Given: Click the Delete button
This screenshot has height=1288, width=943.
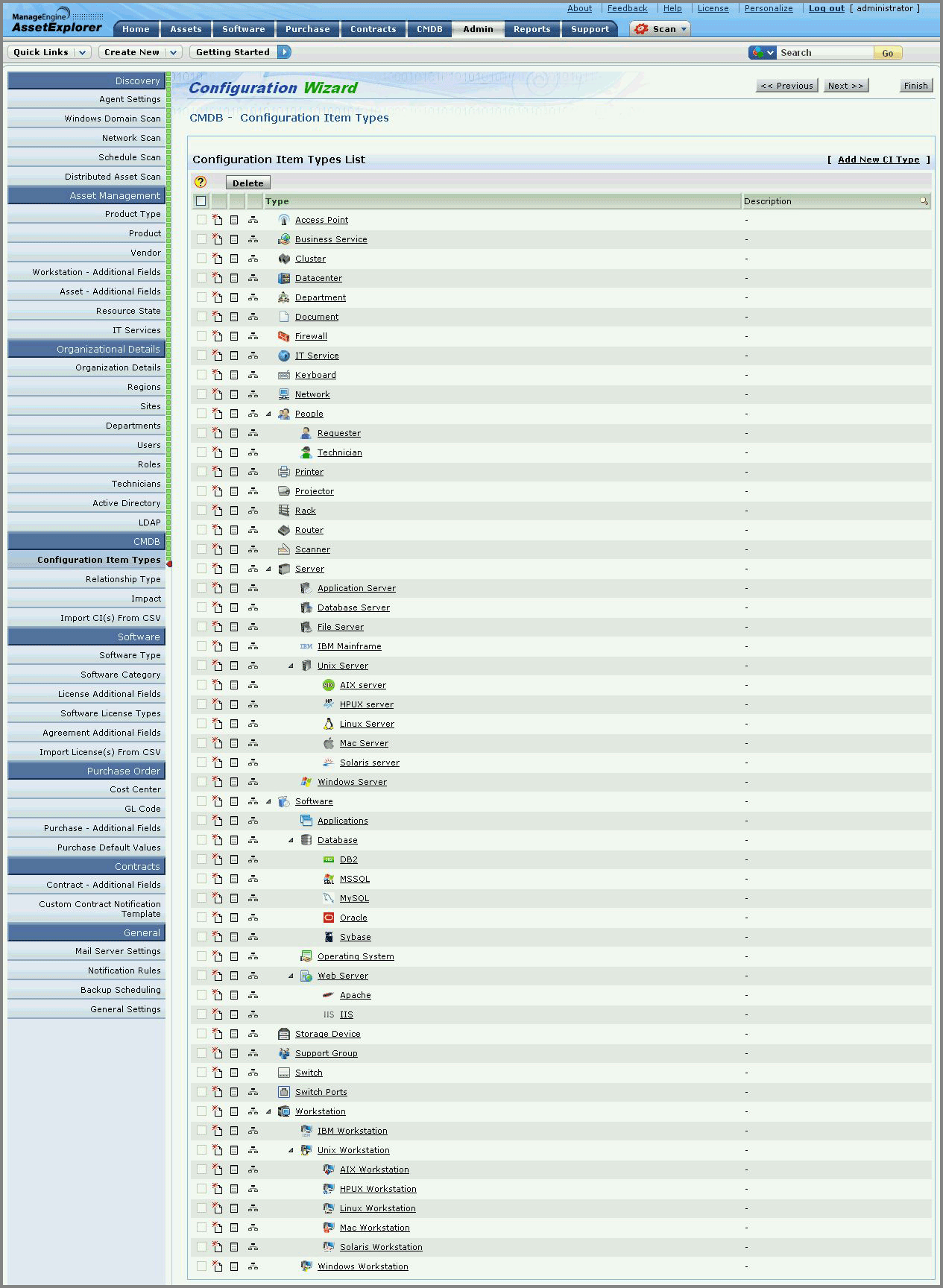Looking at the screenshot, I should (247, 183).
